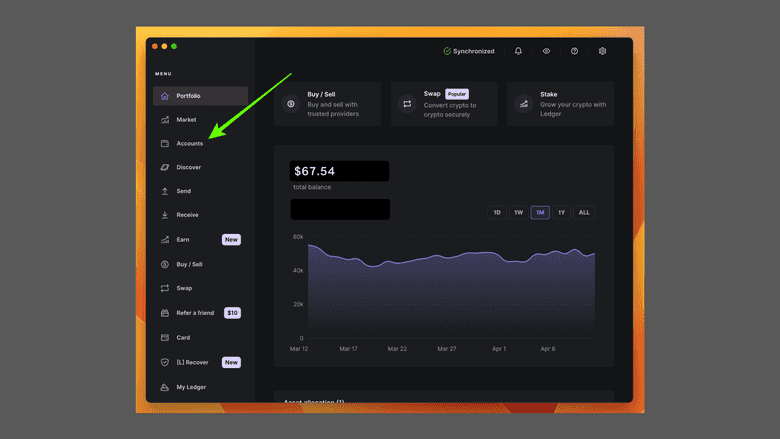This screenshot has height=439, width=780.
Task: Open settings gear icon
Action: tap(602, 51)
